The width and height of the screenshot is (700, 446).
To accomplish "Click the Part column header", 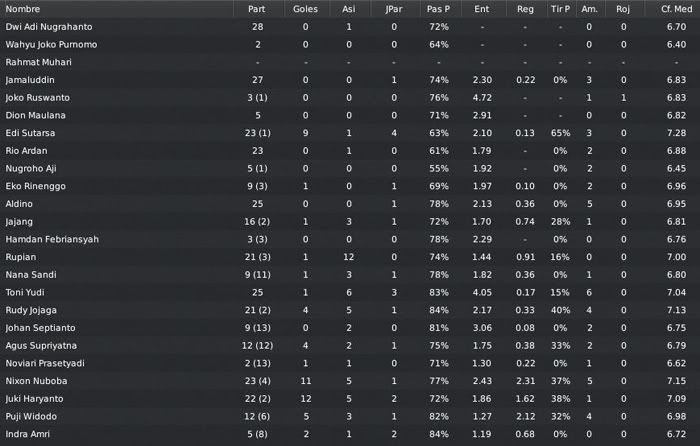I will pyautogui.click(x=257, y=9).
